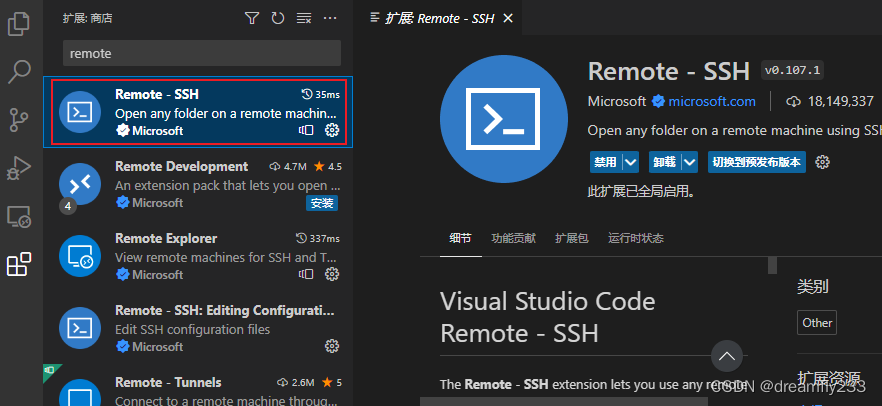Switch to the 扩展包 tab
Screen dimensions: 882x406
click(x=572, y=238)
